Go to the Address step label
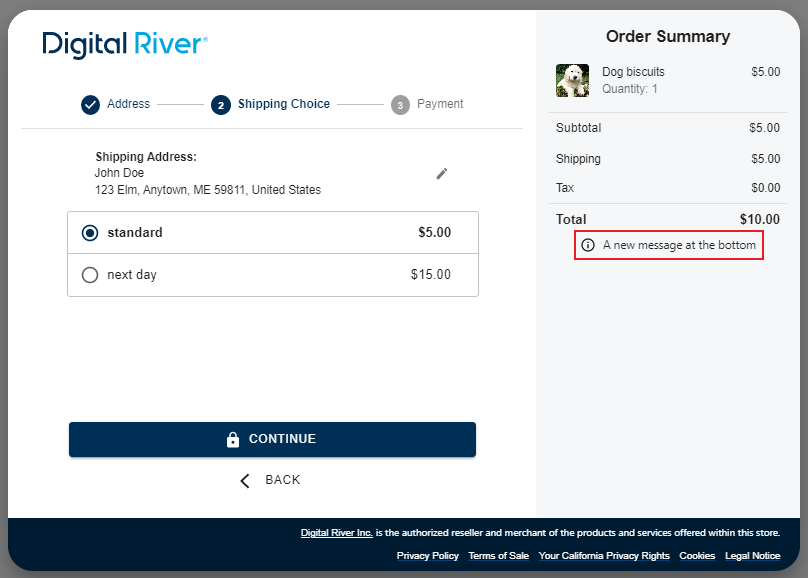 [x=128, y=104]
